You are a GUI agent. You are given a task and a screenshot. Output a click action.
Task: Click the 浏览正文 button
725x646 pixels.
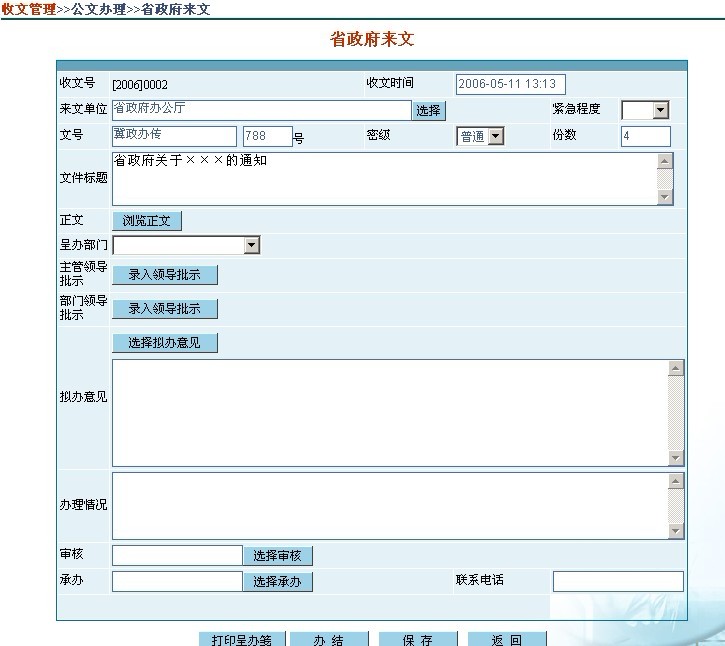pos(147,221)
